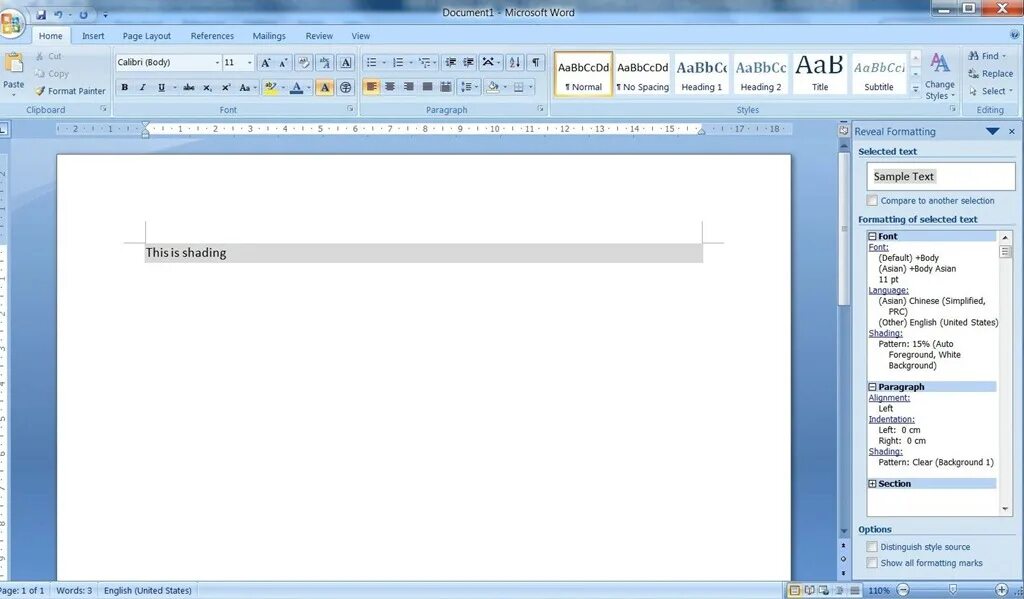Click the Zoom Out minus button
This screenshot has height=599, width=1024.
click(903, 590)
